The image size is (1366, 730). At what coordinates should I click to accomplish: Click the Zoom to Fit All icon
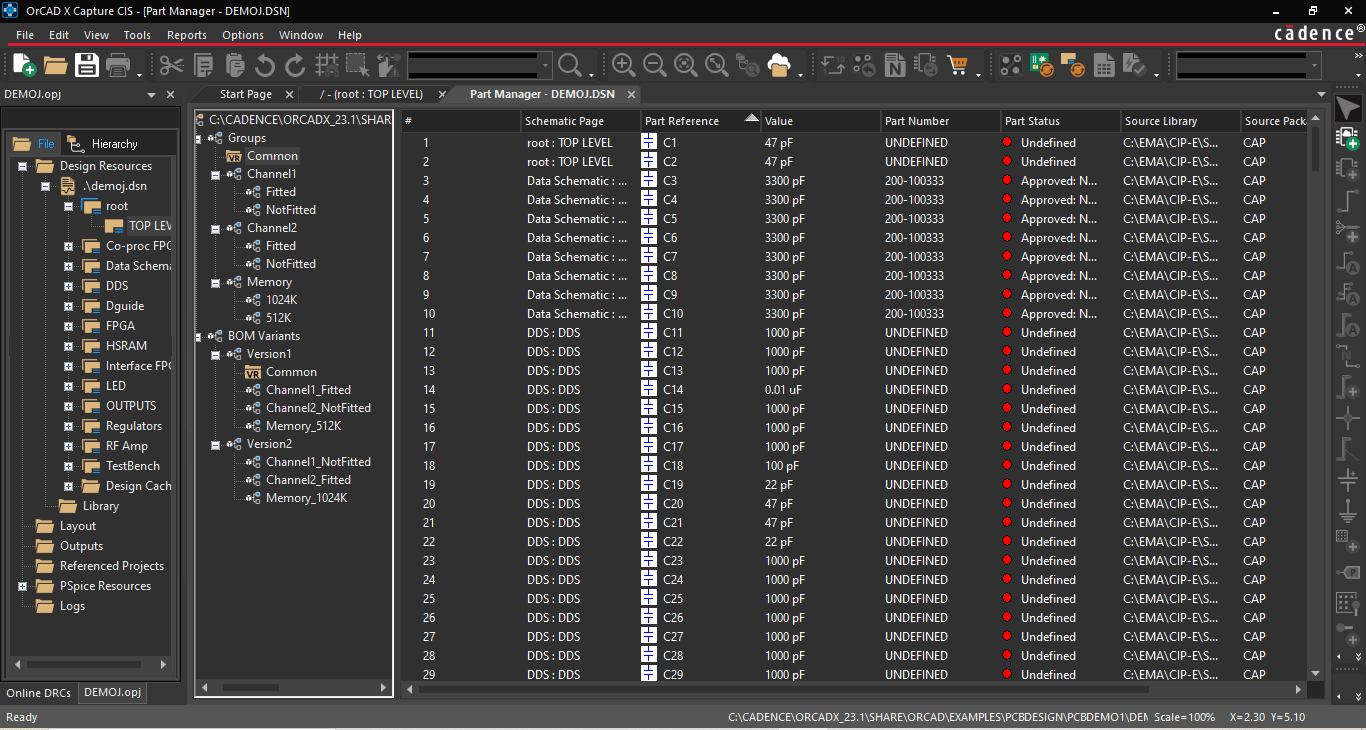(x=716, y=66)
